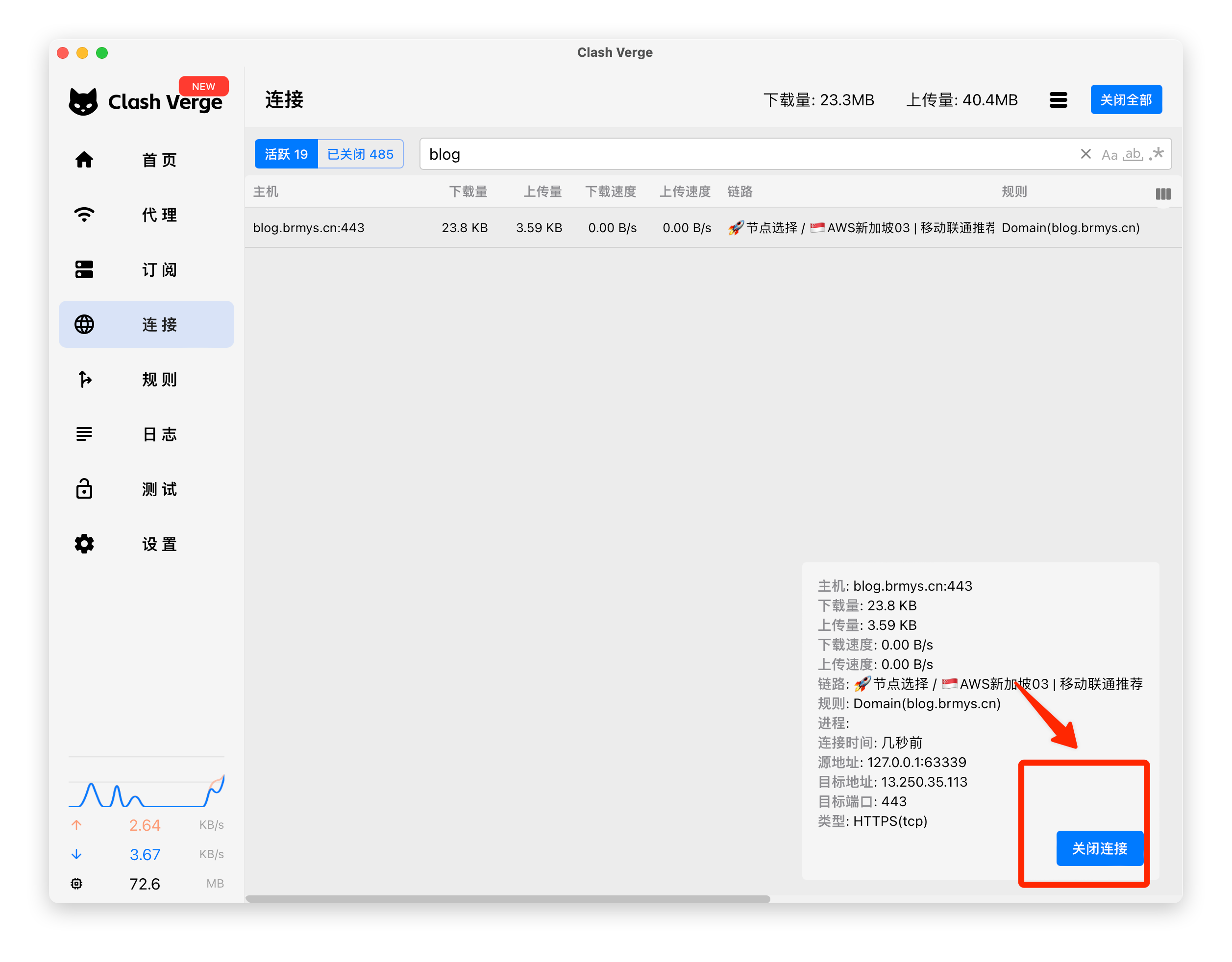Screen dimensions: 1232x962
Task: Sort by 链路 column header
Action: point(739,192)
